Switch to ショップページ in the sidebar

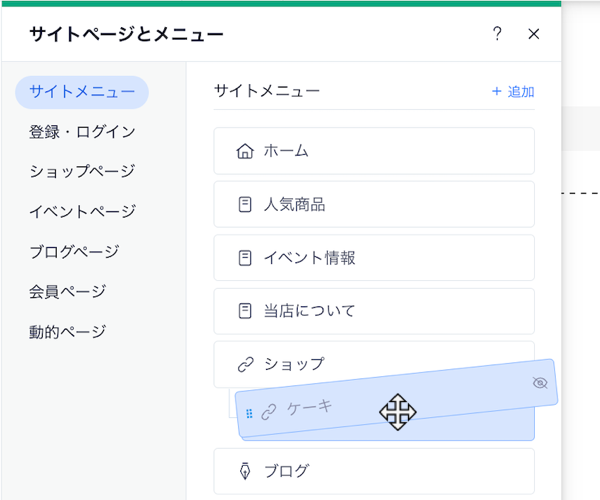82,172
